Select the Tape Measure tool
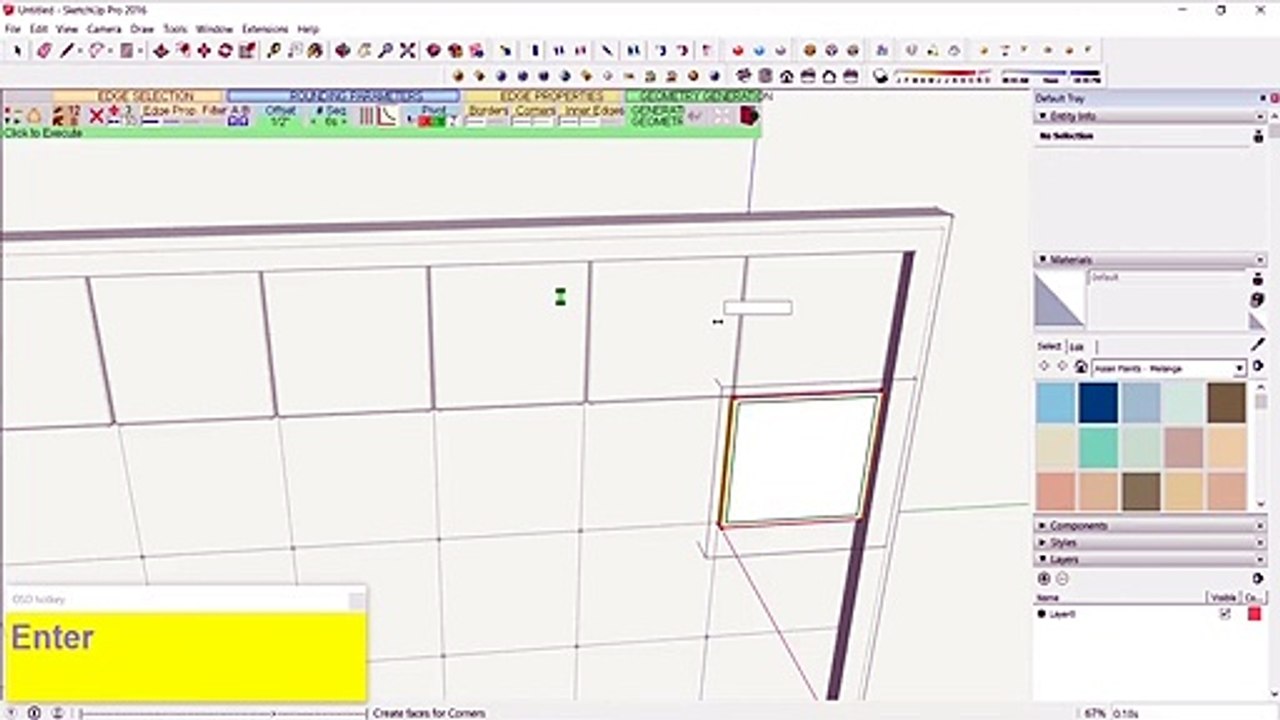 pyautogui.click(x=274, y=50)
